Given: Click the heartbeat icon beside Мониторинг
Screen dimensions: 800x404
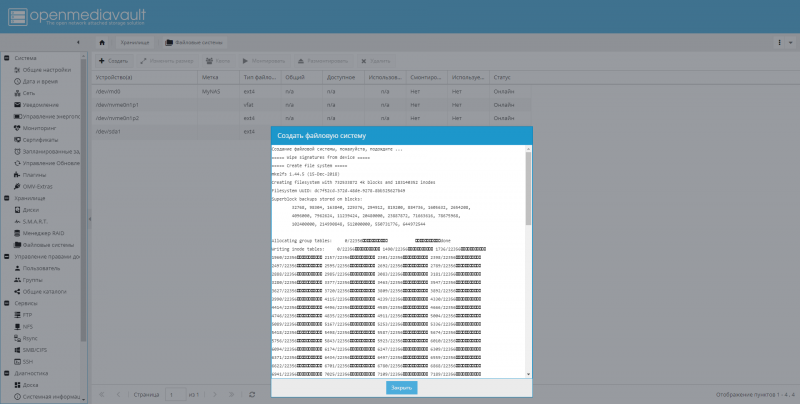Looking at the screenshot, I should [x=17, y=128].
